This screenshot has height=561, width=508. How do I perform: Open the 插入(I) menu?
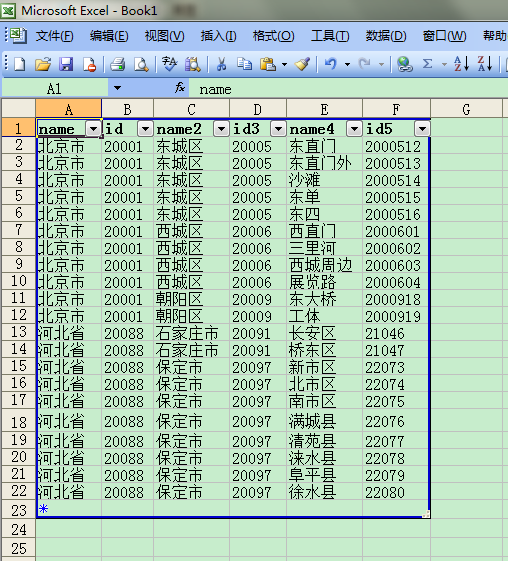coord(218,36)
